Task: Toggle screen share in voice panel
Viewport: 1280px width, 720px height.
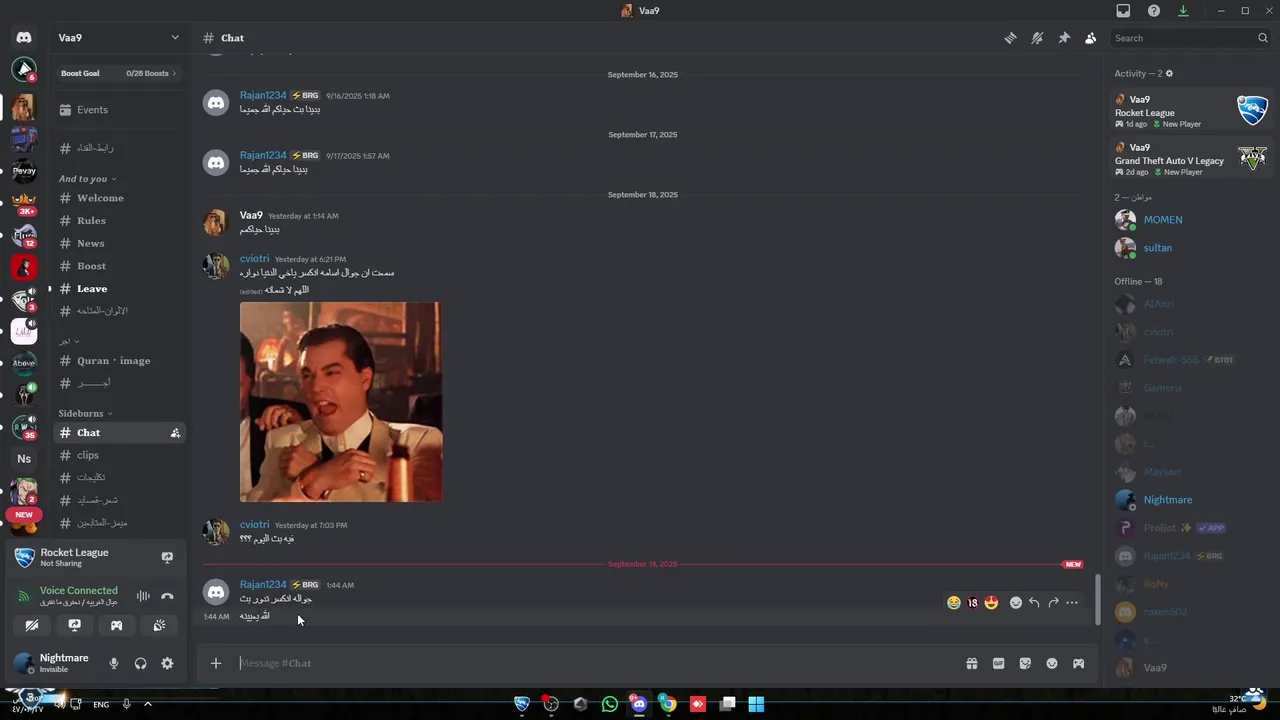Action: [x=74, y=625]
